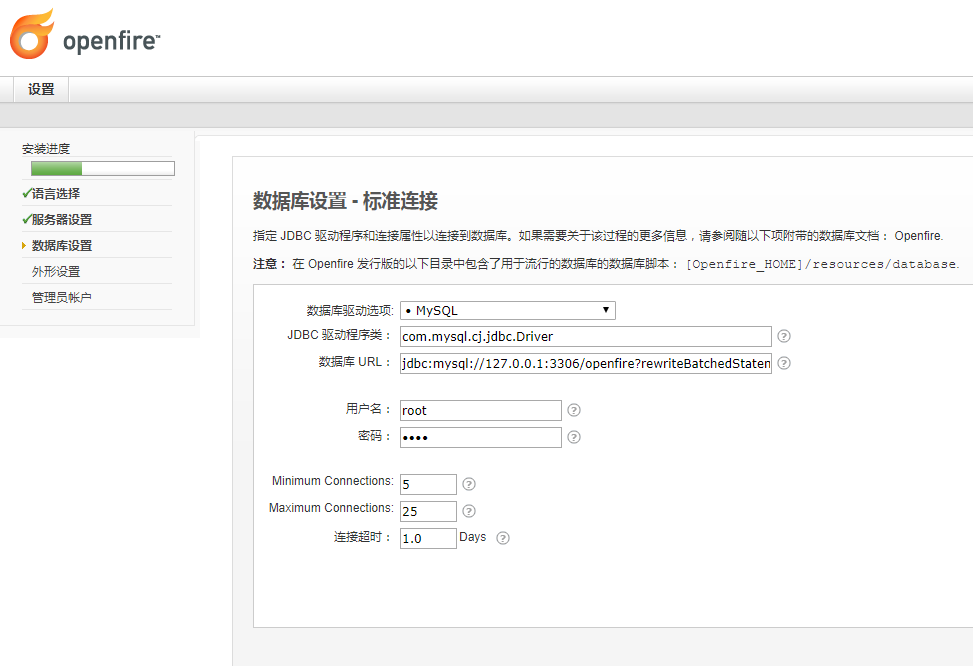Image resolution: width=973 pixels, height=666 pixels.
Task: Click help icon next to 连接超时 Days
Action: (503, 538)
